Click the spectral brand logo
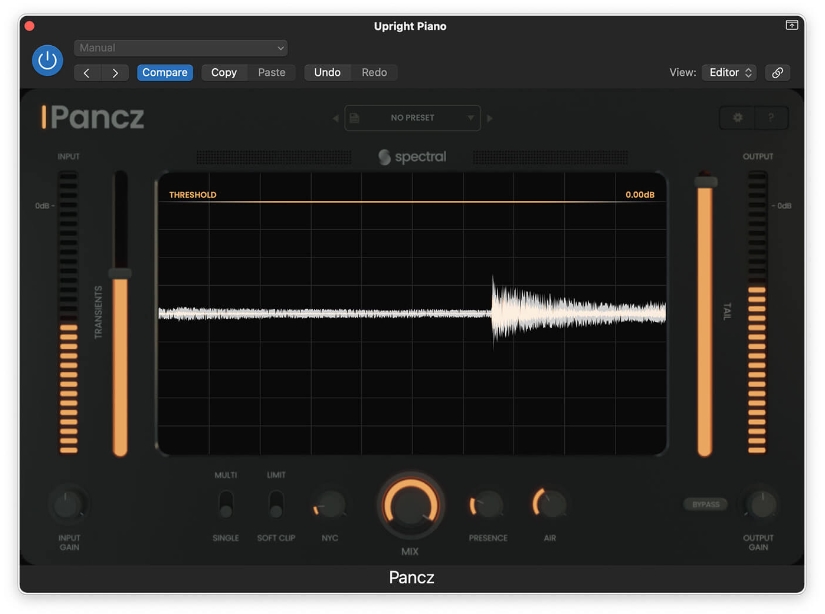Viewport: 825px width, 614px height. coord(412,157)
